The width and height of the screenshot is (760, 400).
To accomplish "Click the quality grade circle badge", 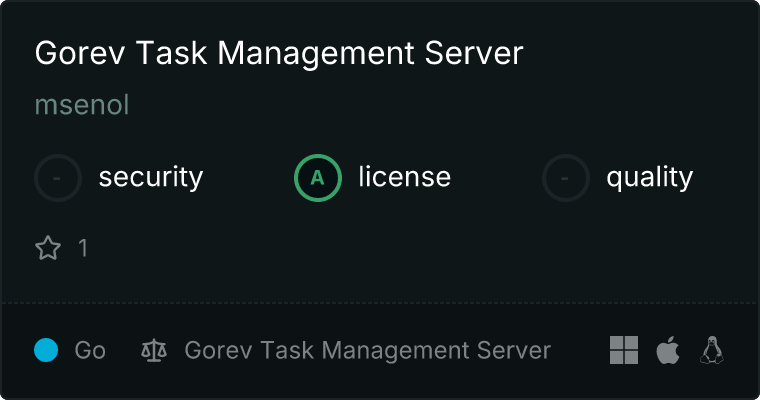I will click(566, 178).
